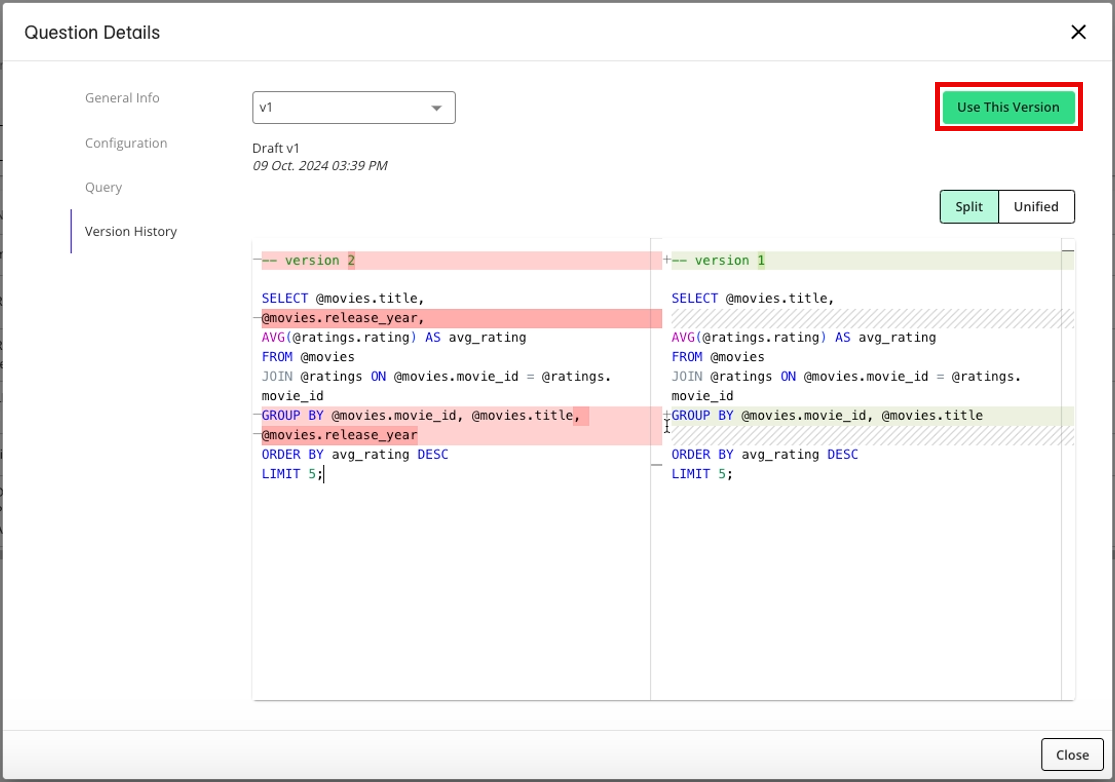The width and height of the screenshot is (1115, 782).
Task: Click the plus marker beside version 1 comment
Action: point(667,260)
